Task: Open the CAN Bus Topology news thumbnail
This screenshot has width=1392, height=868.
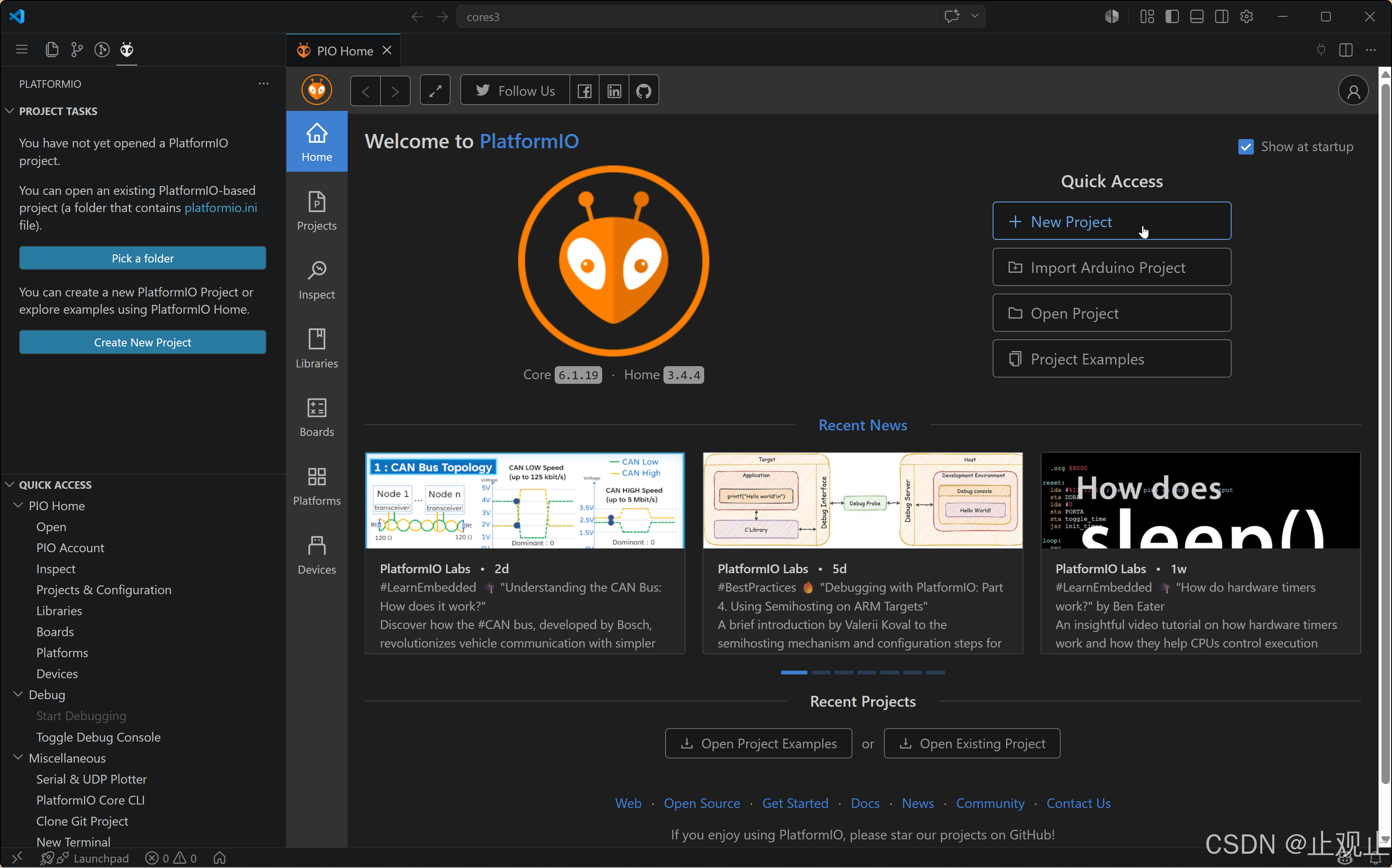Action: tap(524, 500)
